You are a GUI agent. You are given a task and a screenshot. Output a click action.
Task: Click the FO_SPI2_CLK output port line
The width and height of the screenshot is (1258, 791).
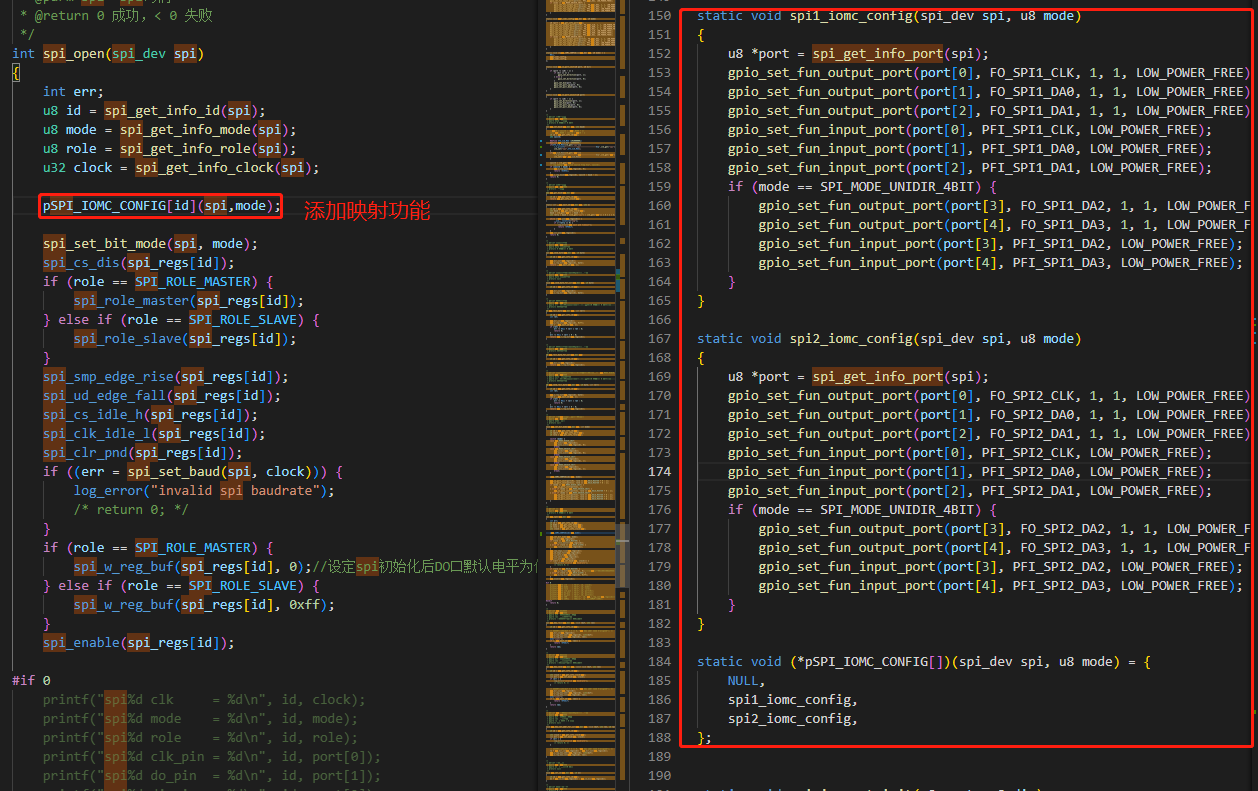[x=989, y=396]
